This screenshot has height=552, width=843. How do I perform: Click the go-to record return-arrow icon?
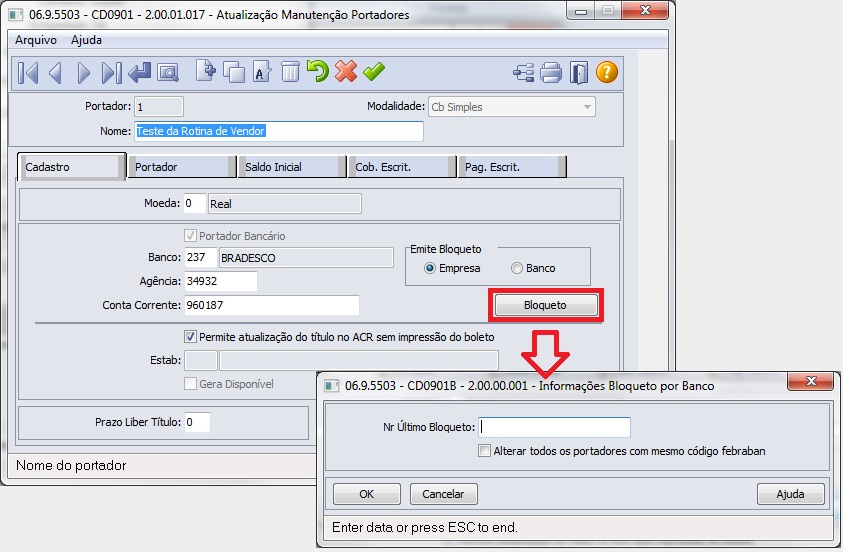(x=140, y=72)
